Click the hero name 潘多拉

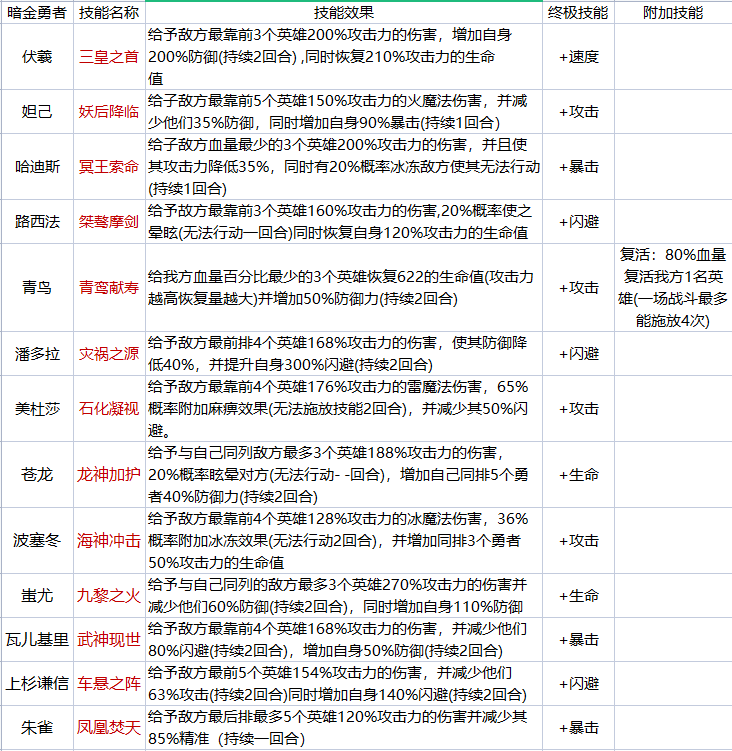click(37, 353)
